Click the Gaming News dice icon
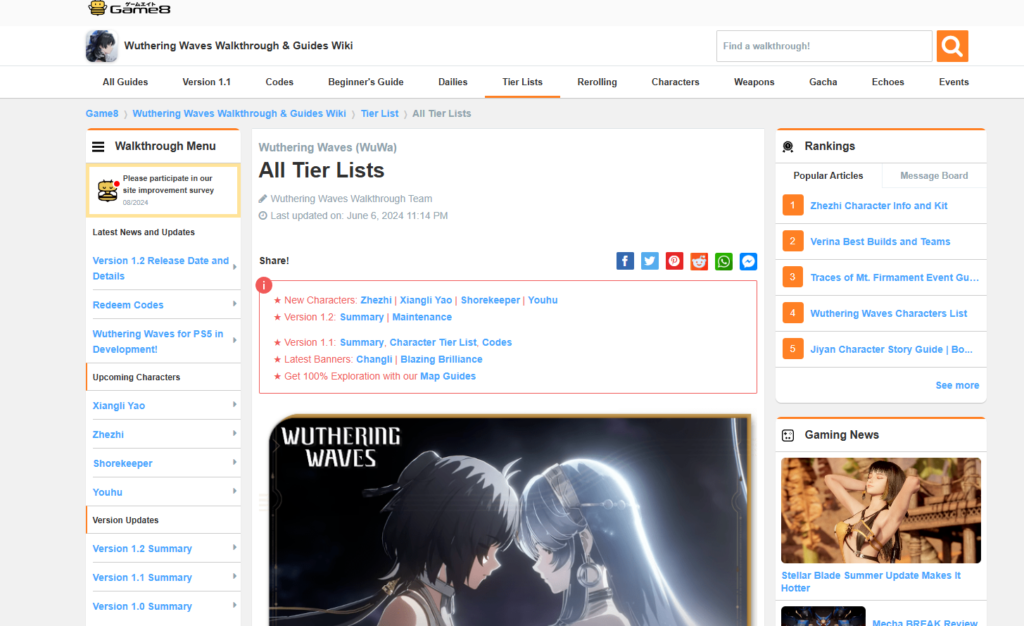The height and width of the screenshot is (626, 1024). click(x=788, y=435)
